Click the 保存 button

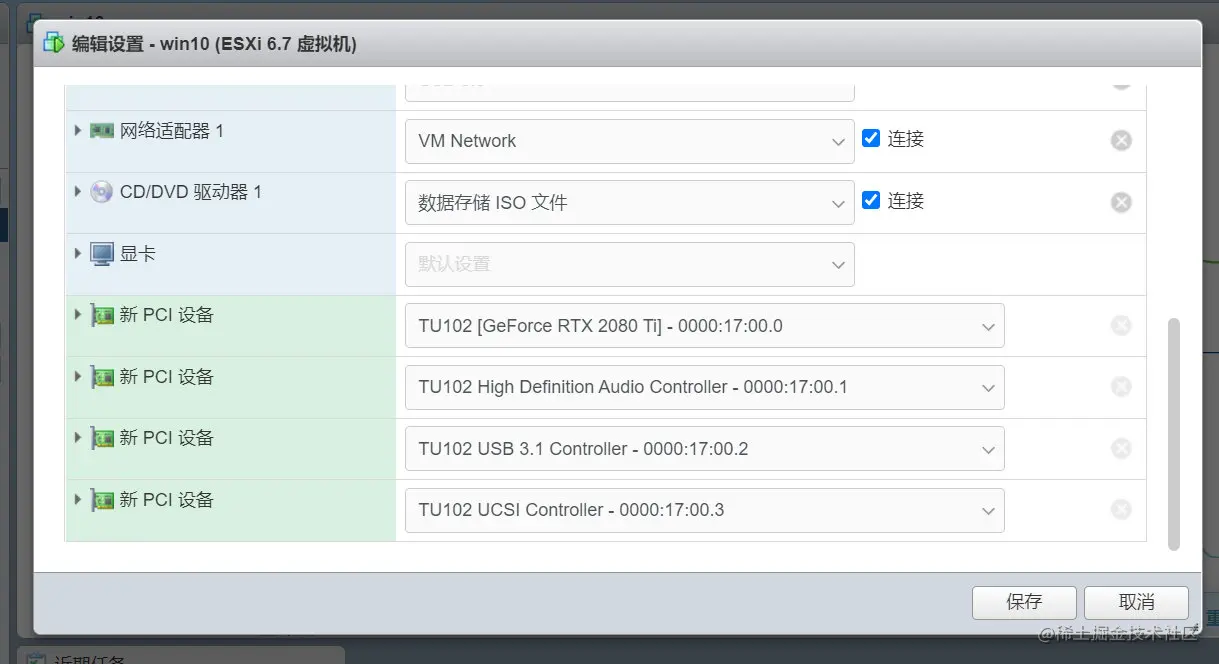pos(1024,602)
